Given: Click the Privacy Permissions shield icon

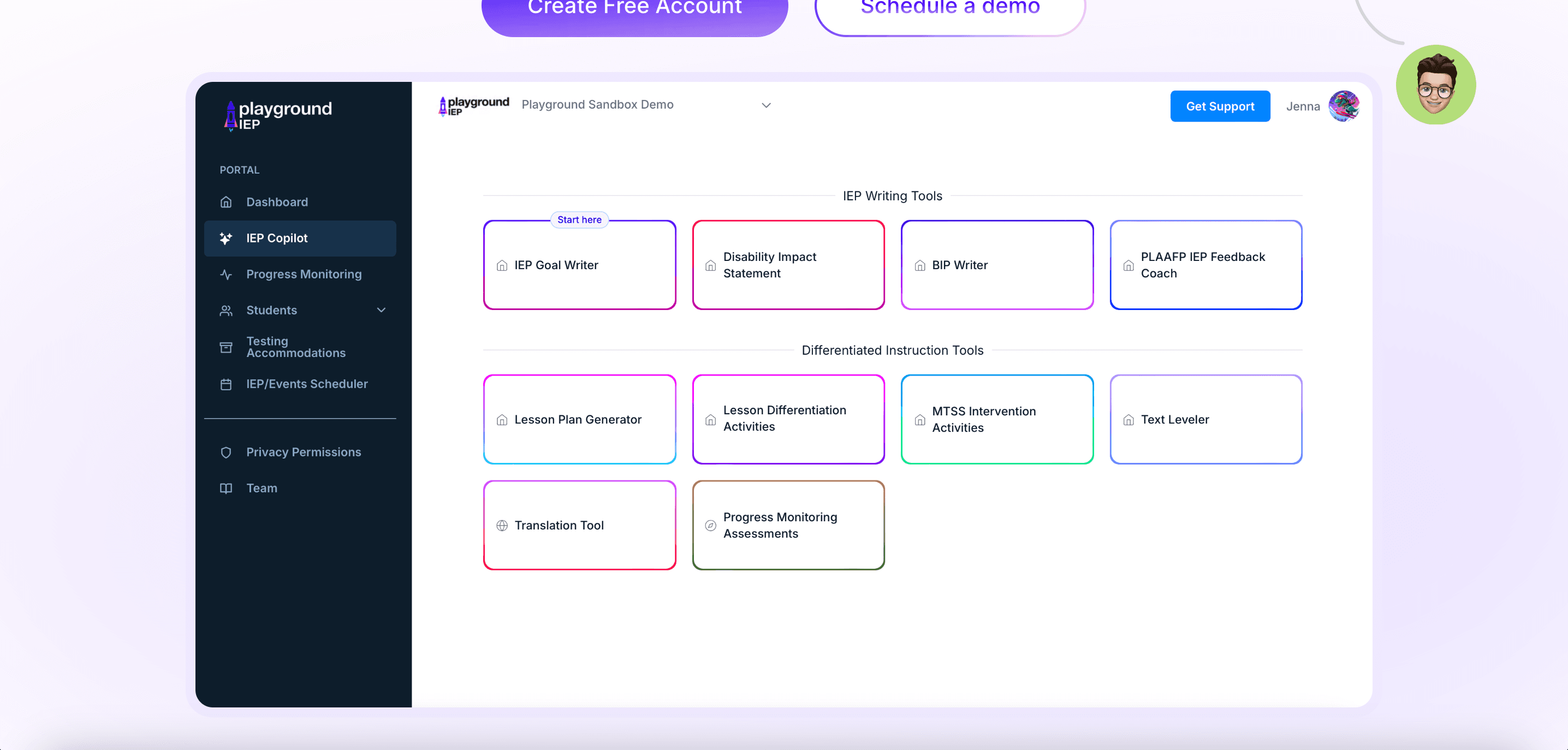Looking at the screenshot, I should tap(226, 453).
